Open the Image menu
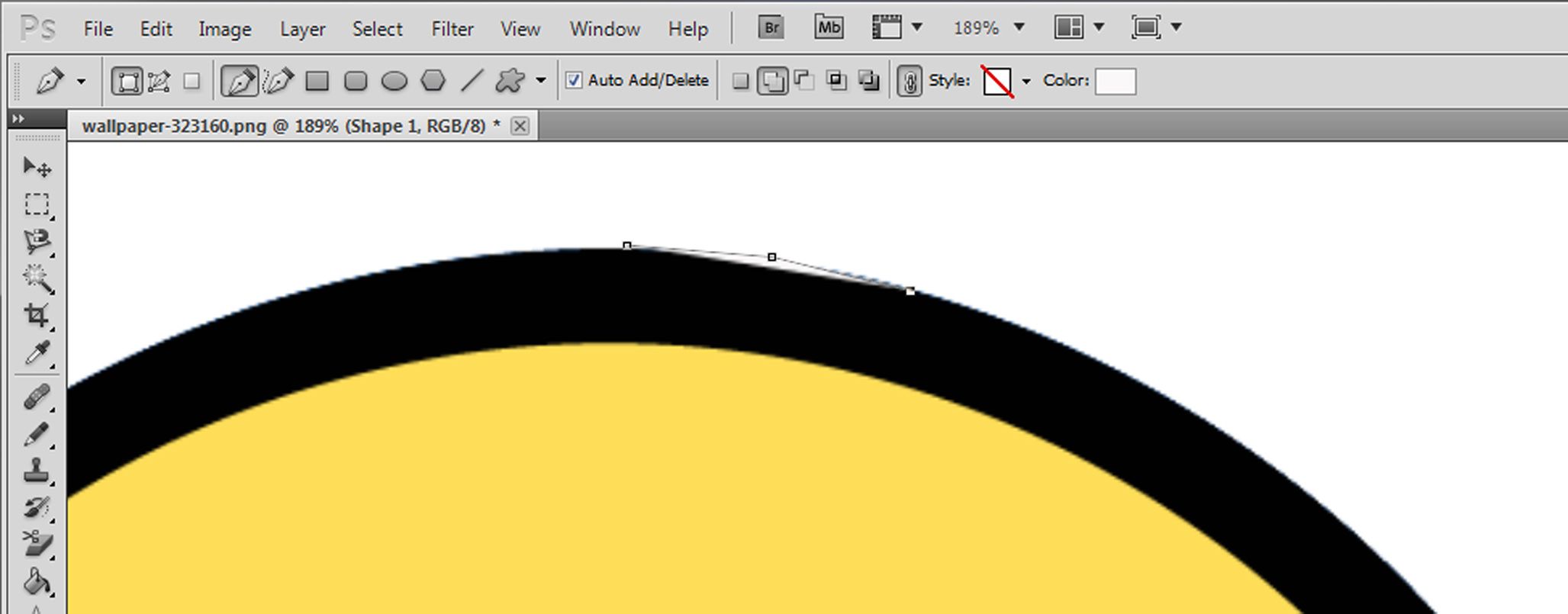This screenshot has height=614, width=1568. tap(224, 29)
